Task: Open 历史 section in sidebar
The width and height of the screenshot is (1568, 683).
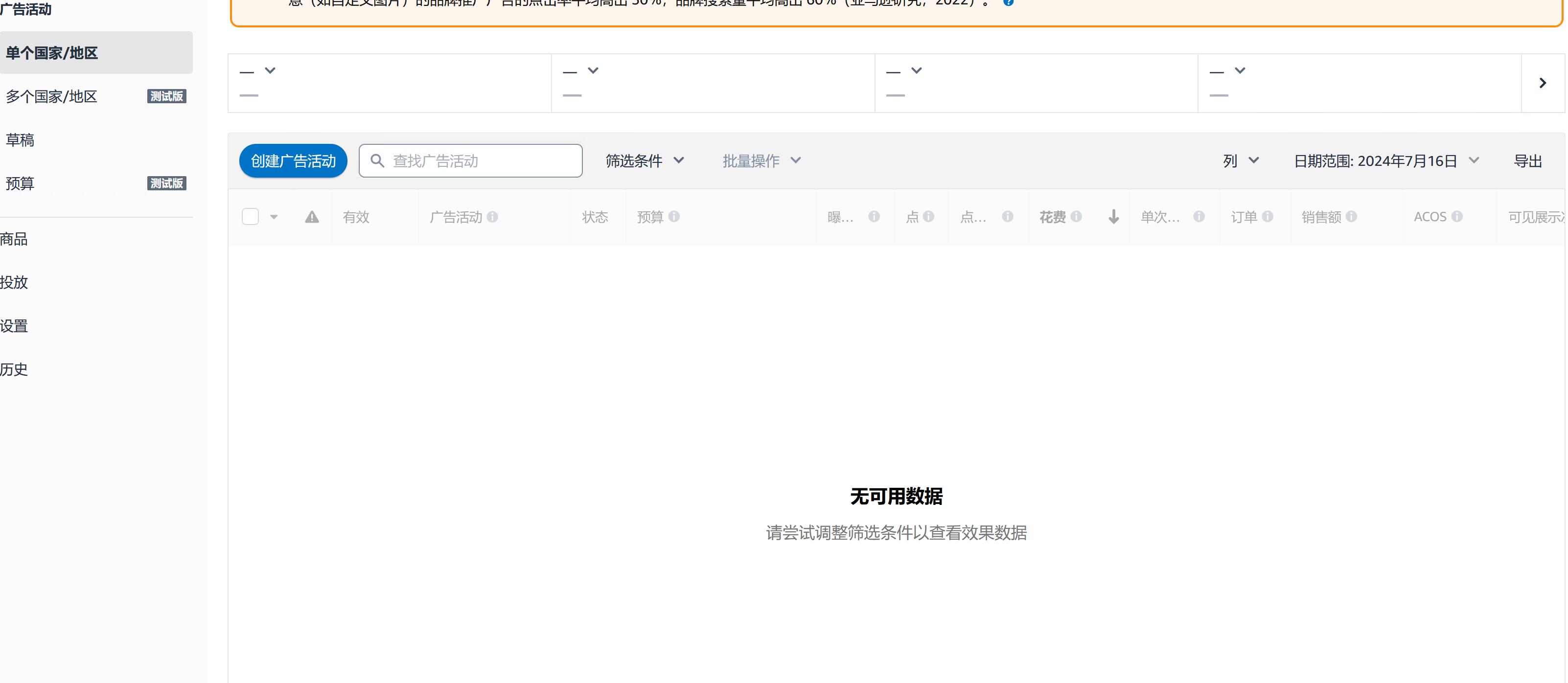Action: pos(14,369)
